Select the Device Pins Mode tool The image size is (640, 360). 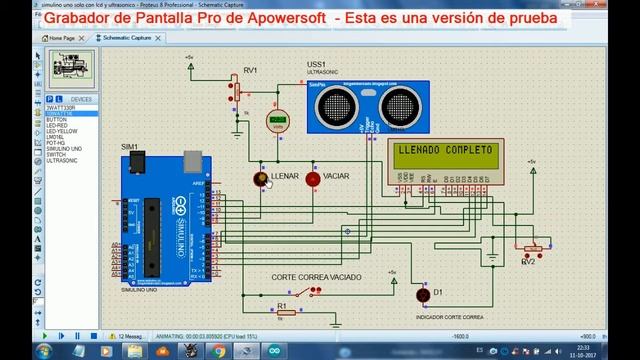click(38, 133)
